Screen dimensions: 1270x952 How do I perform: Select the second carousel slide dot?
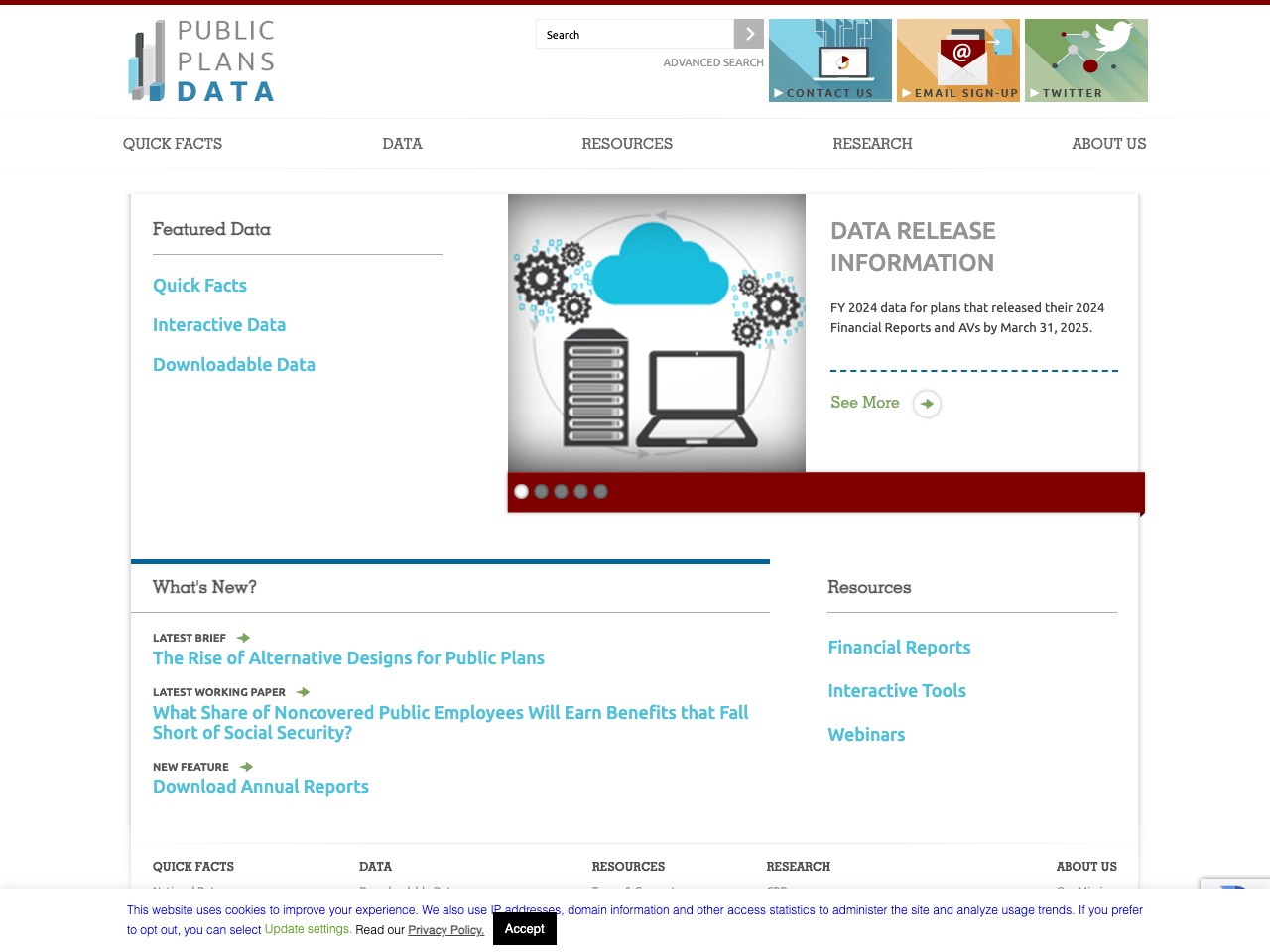[541, 491]
